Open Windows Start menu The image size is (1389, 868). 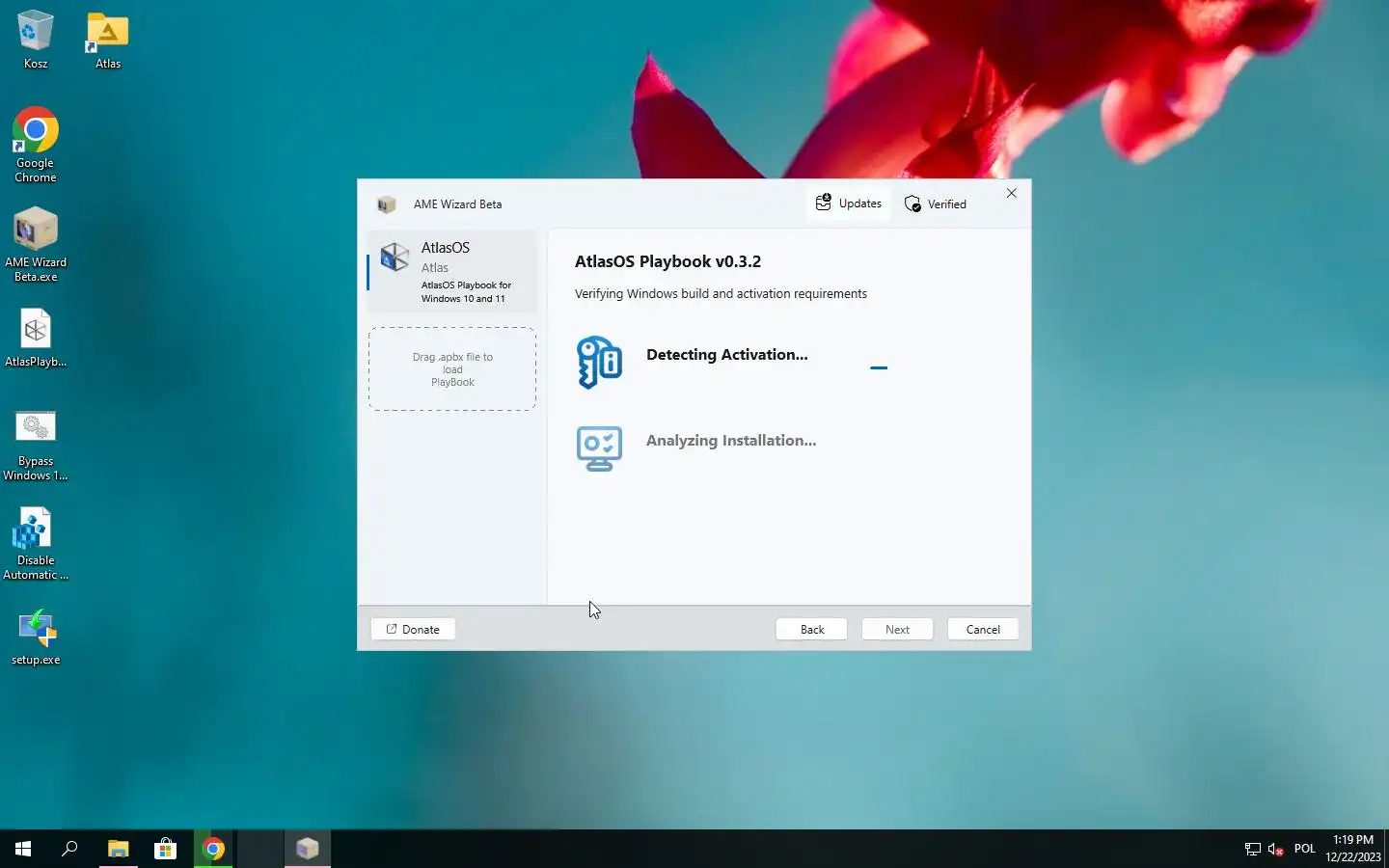[23, 849]
